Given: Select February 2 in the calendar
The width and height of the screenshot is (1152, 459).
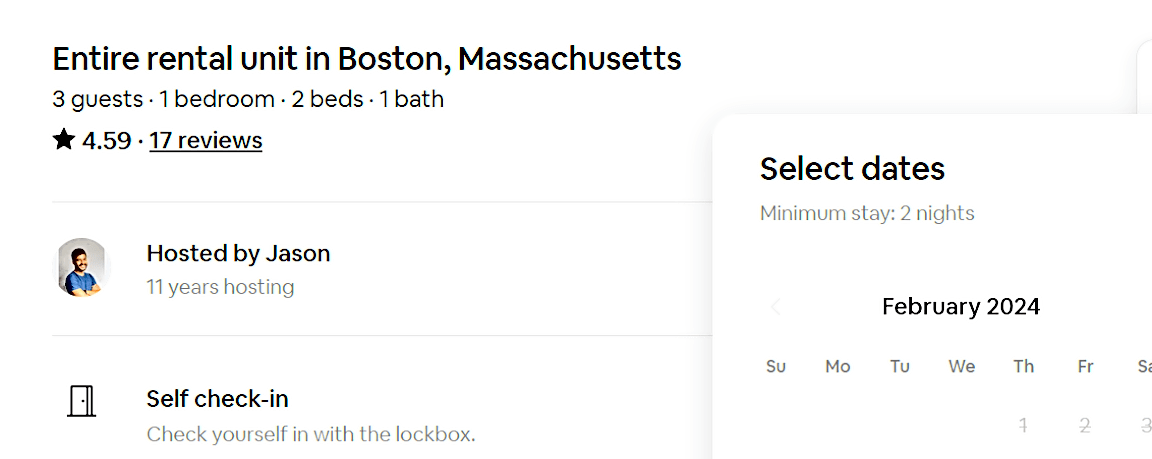Looking at the screenshot, I should (1085, 424).
